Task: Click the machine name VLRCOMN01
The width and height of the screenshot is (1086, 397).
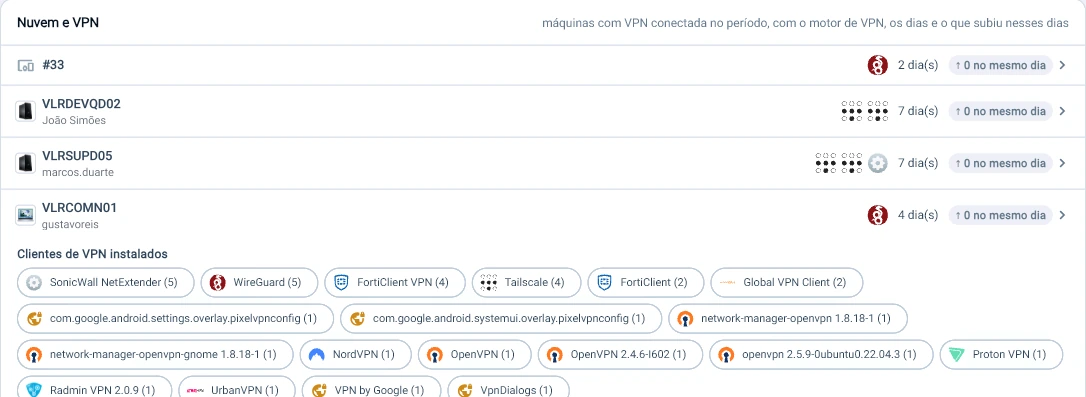Action: tap(80, 208)
